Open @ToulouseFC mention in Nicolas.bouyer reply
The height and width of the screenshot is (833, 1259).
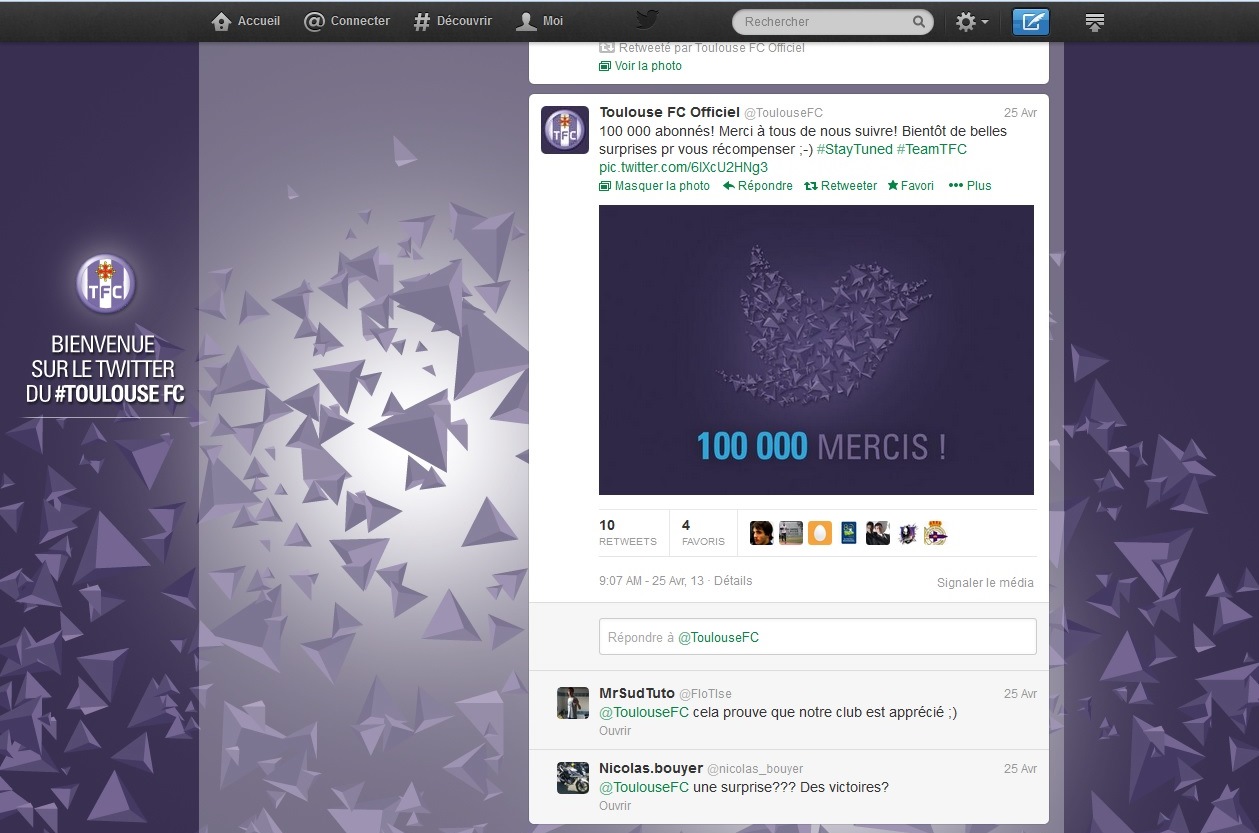tap(644, 788)
